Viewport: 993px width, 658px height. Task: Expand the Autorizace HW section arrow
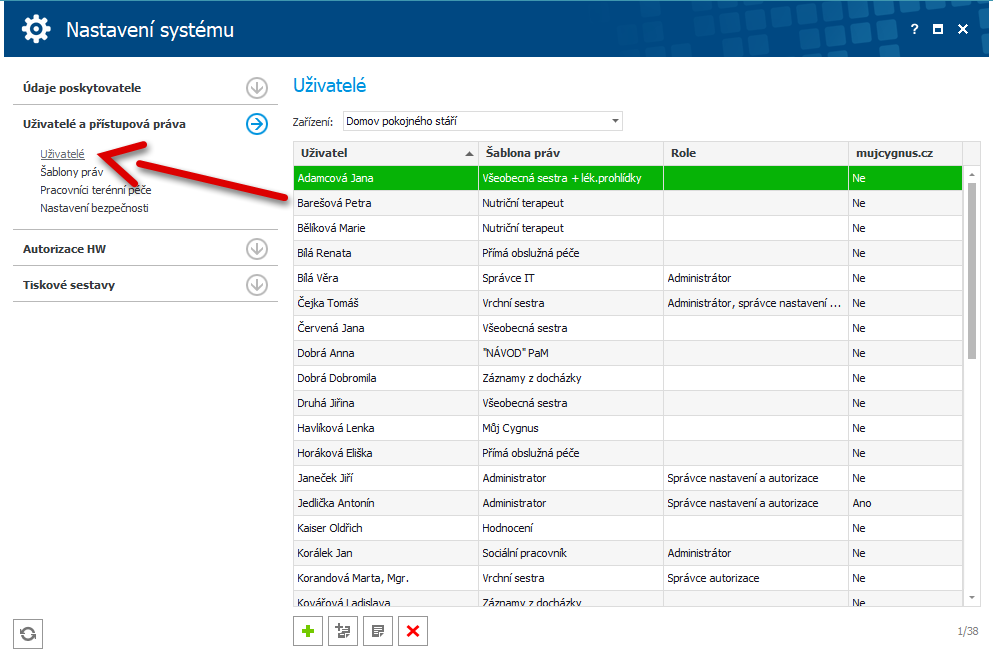[x=256, y=249]
